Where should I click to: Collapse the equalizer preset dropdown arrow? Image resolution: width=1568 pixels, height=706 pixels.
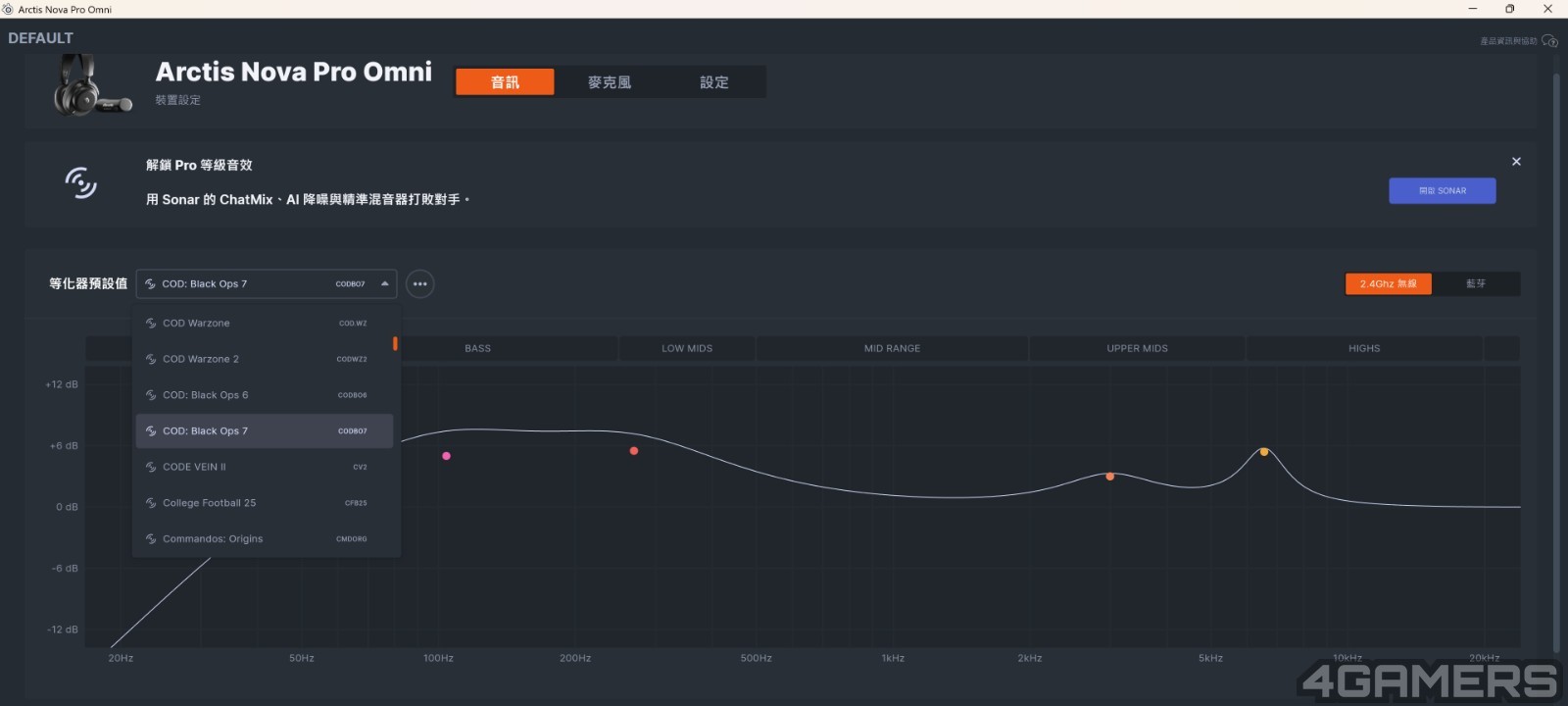coord(385,284)
